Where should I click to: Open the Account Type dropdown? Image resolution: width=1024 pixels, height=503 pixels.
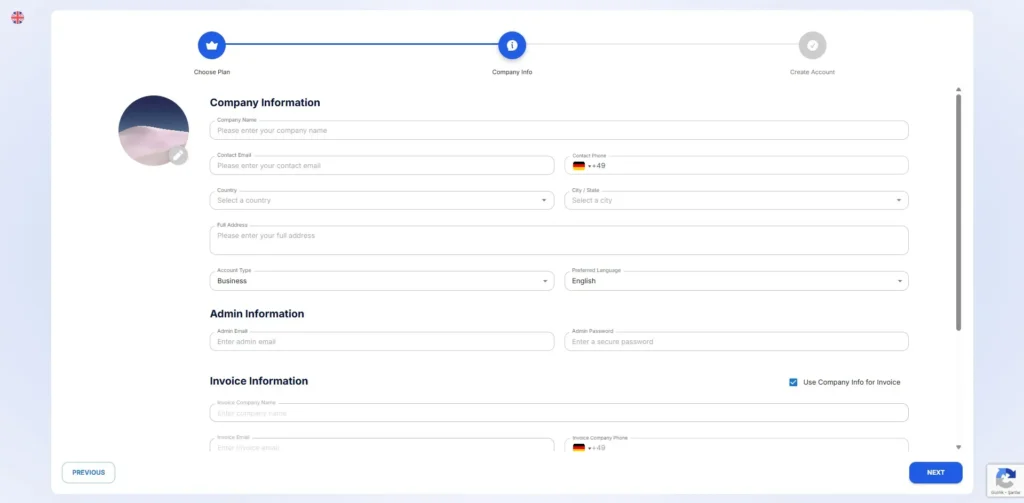pos(381,281)
